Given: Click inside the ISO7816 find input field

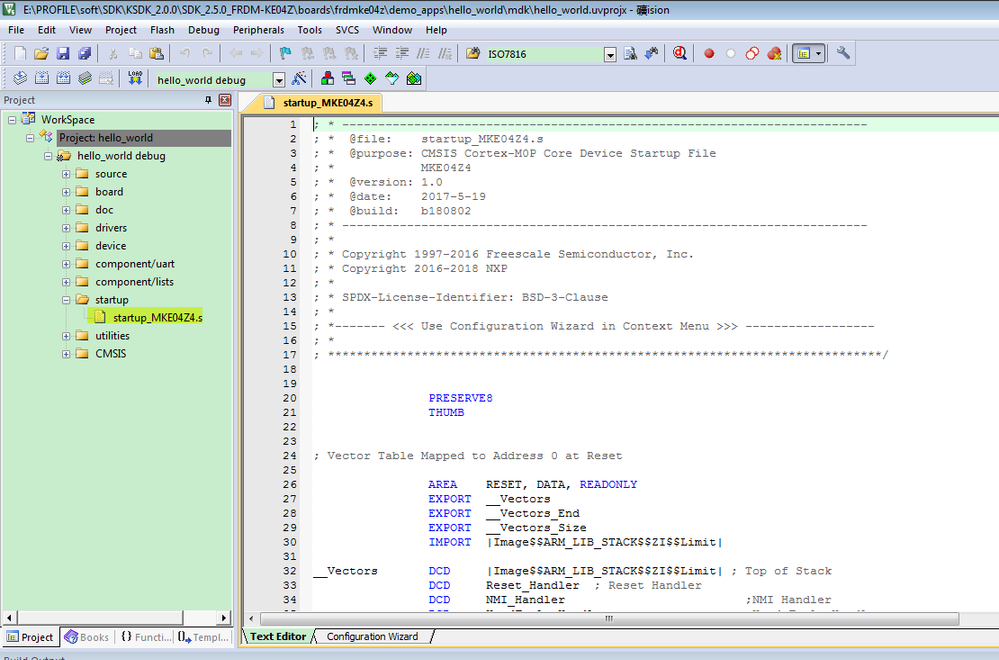Looking at the screenshot, I should (544, 54).
